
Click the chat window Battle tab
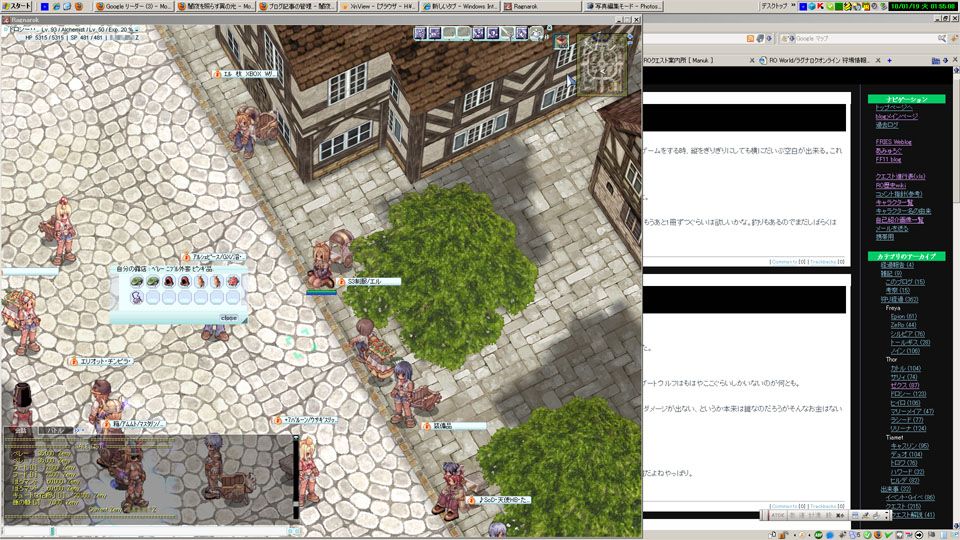point(56,430)
